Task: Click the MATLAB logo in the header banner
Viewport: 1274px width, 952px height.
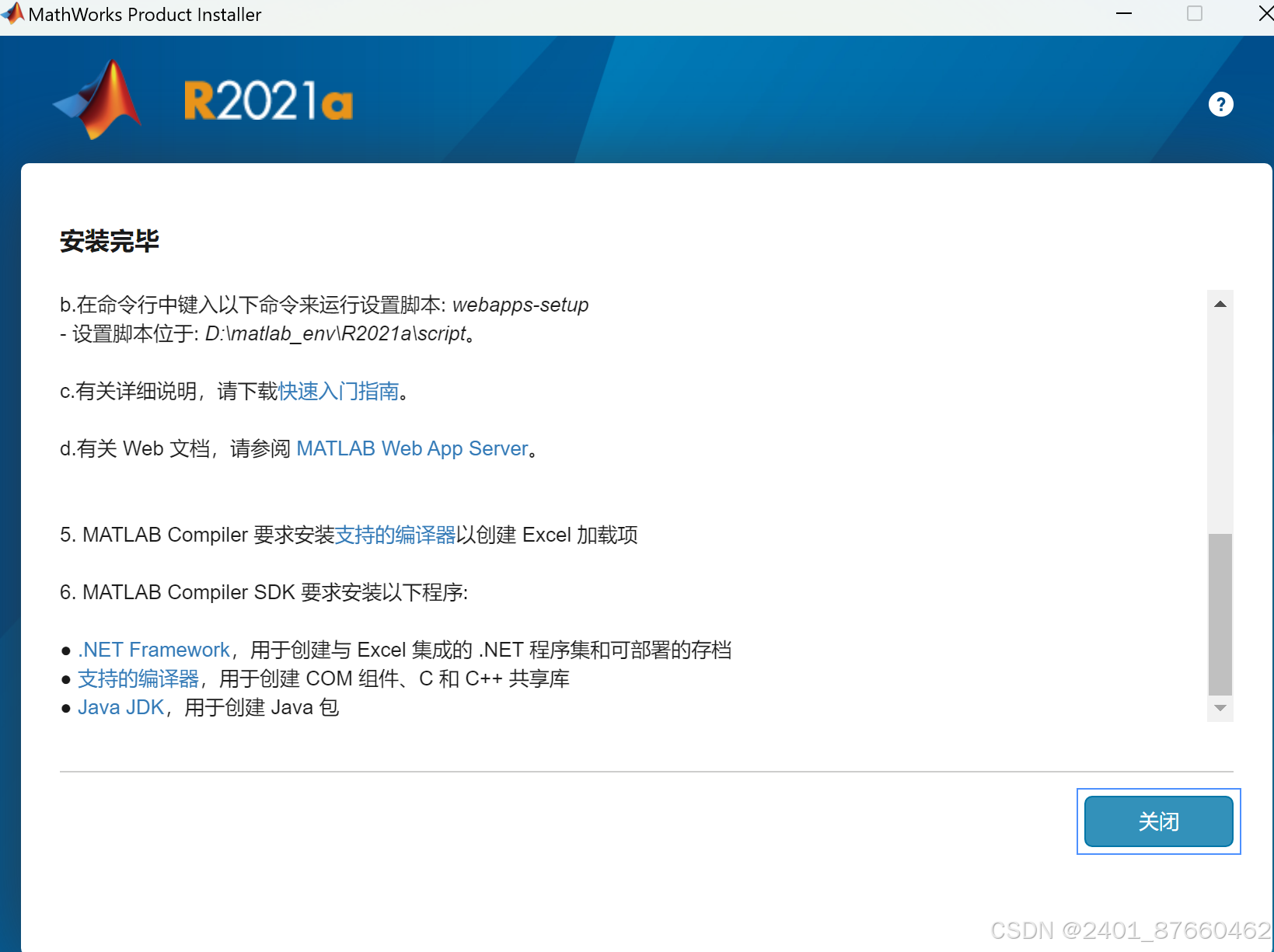Action: [96, 99]
